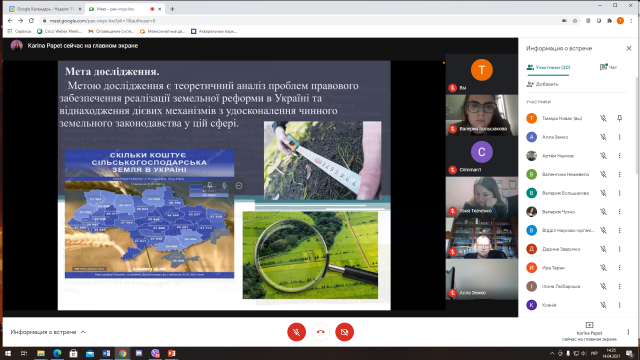
Task: Click muted mic icon for Валерия Чухно
Action: (603, 212)
